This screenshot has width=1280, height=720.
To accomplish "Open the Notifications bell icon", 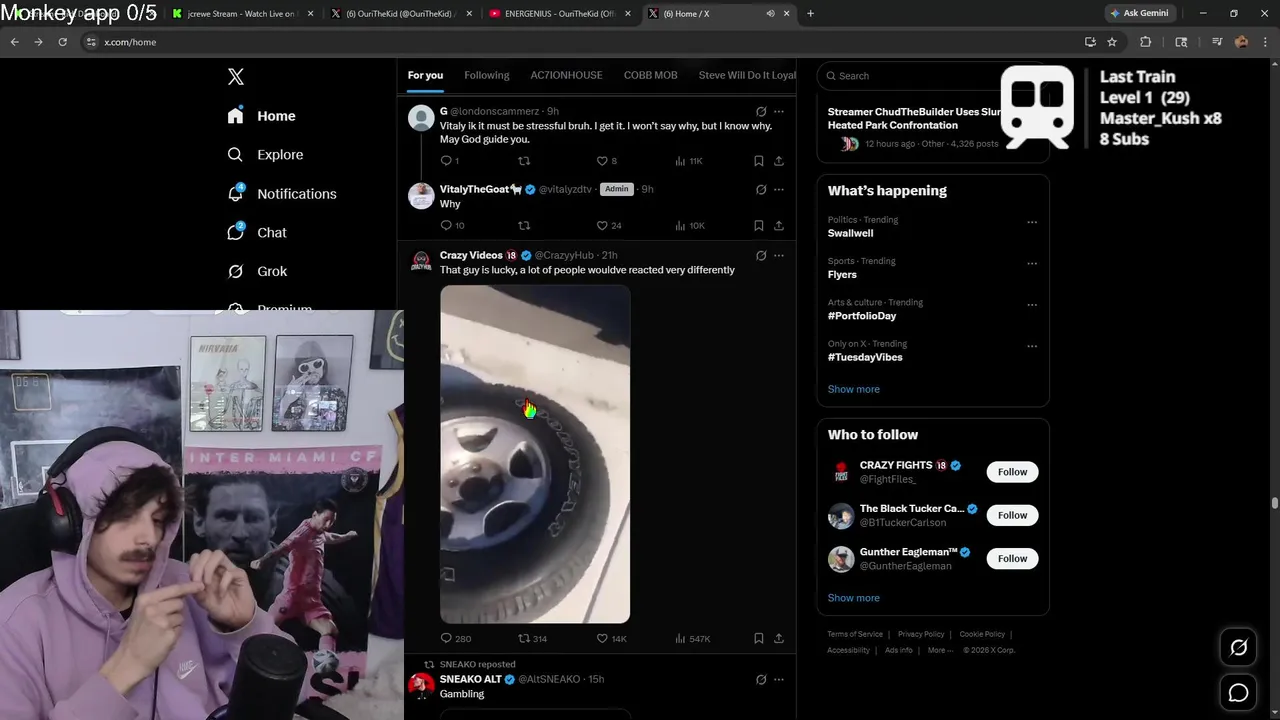I will tap(235, 193).
